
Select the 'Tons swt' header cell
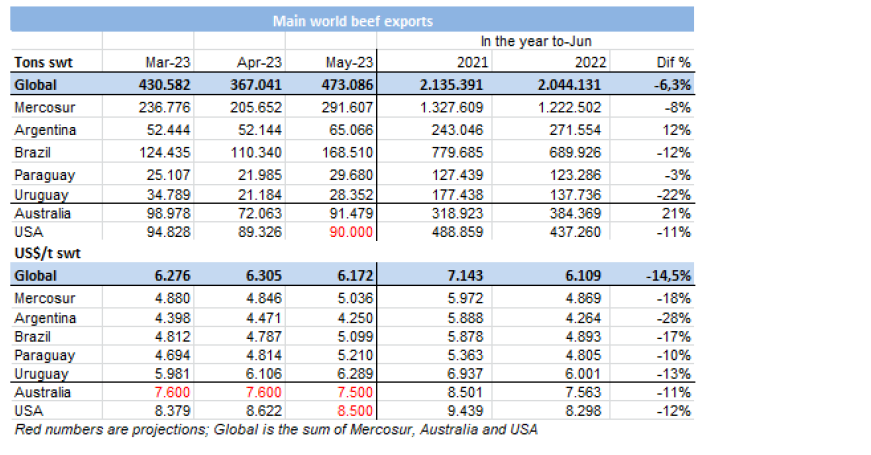(42, 63)
